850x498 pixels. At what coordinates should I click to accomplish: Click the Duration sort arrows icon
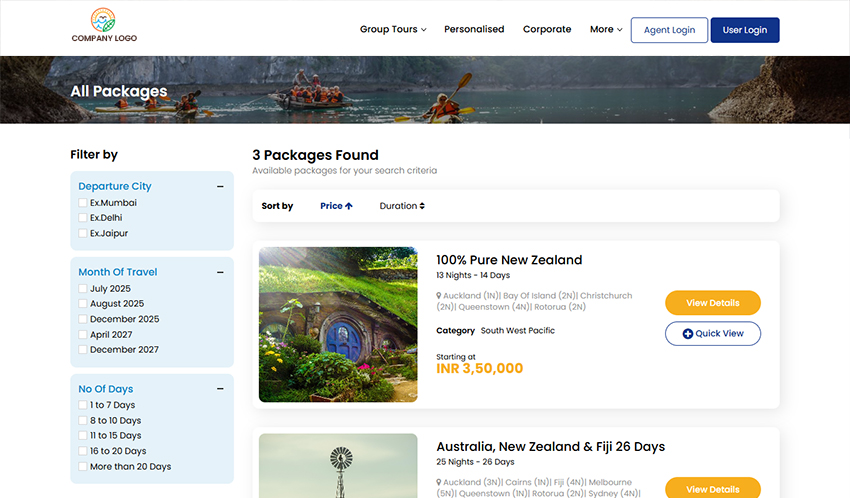(x=422, y=206)
